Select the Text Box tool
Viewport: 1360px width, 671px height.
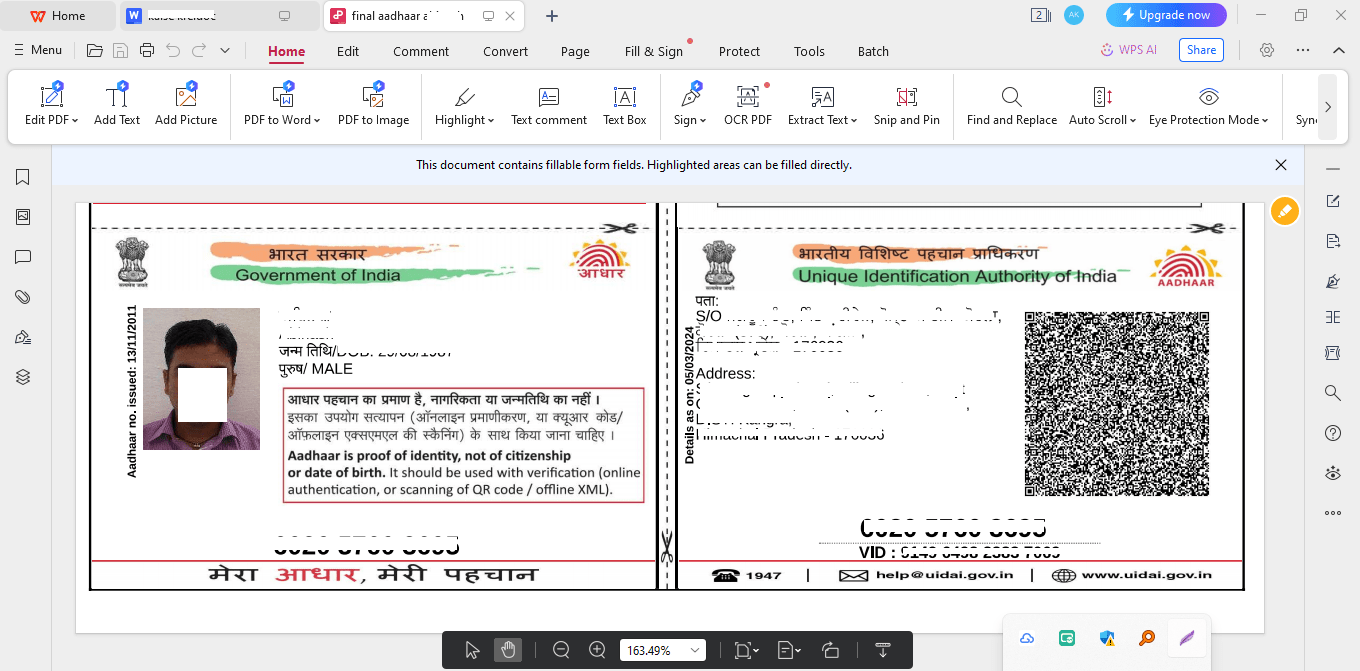point(624,104)
